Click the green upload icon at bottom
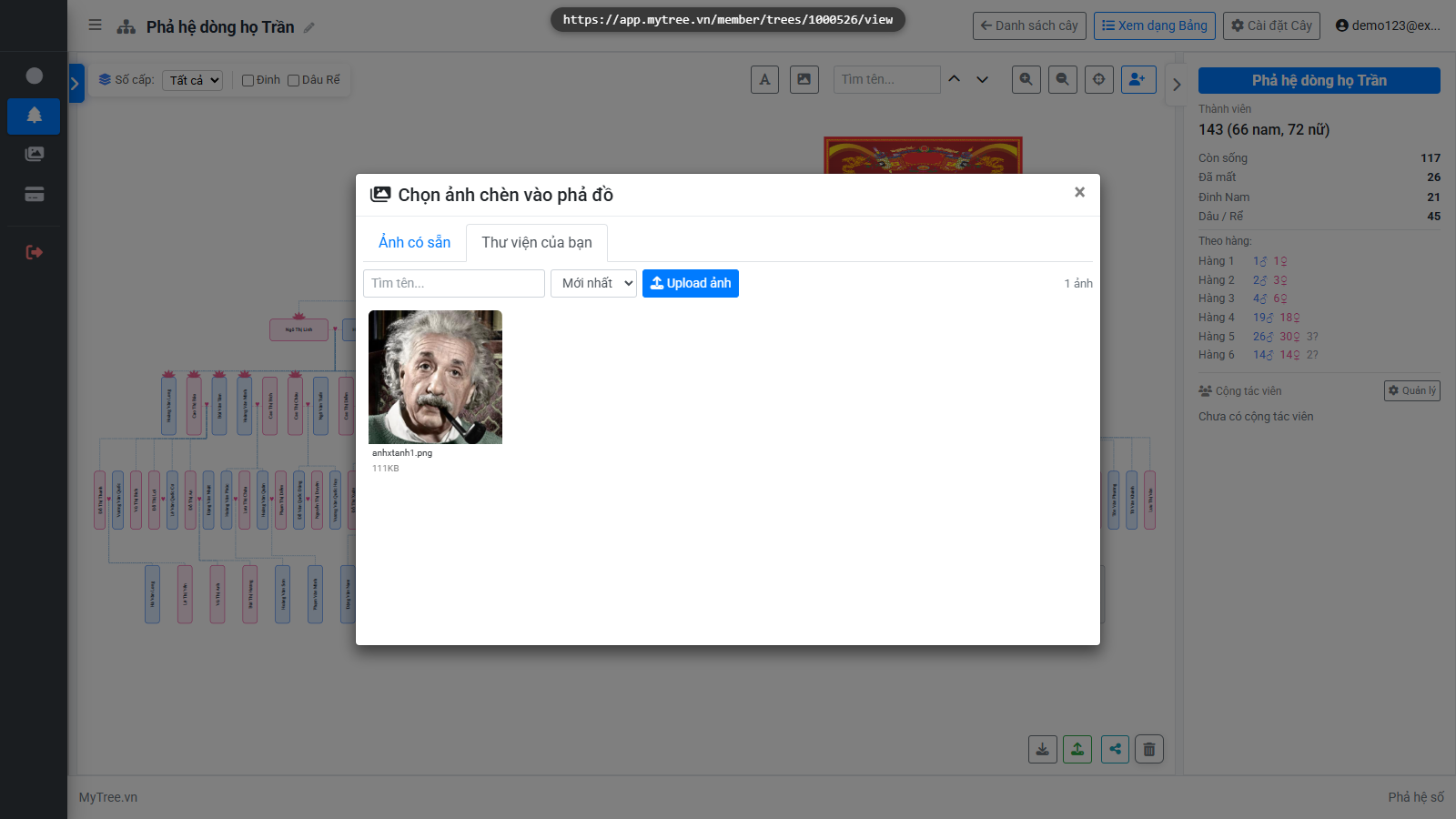This screenshot has height=819, width=1456. tap(1077, 749)
